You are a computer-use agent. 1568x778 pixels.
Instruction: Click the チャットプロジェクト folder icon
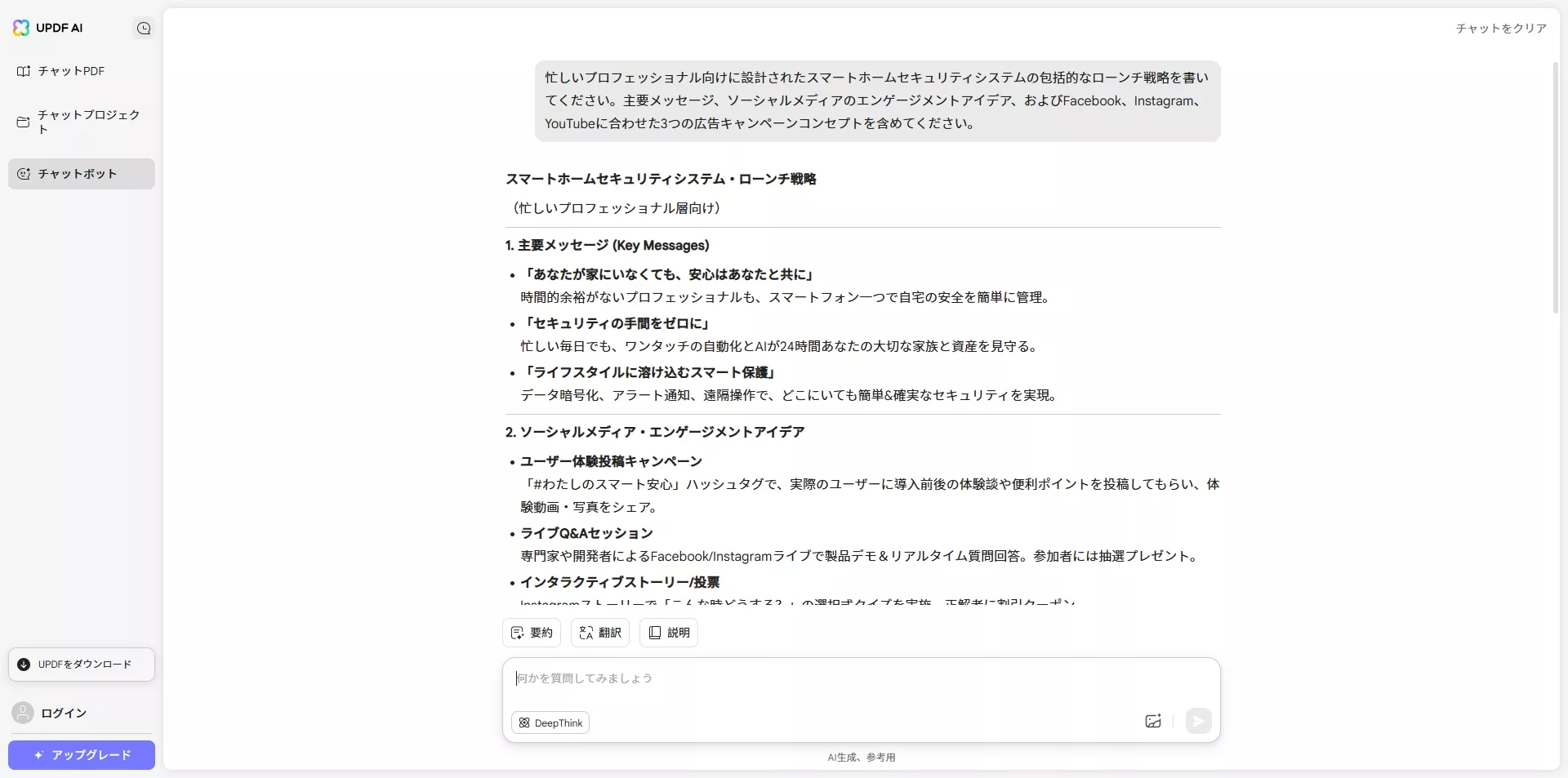[24, 122]
